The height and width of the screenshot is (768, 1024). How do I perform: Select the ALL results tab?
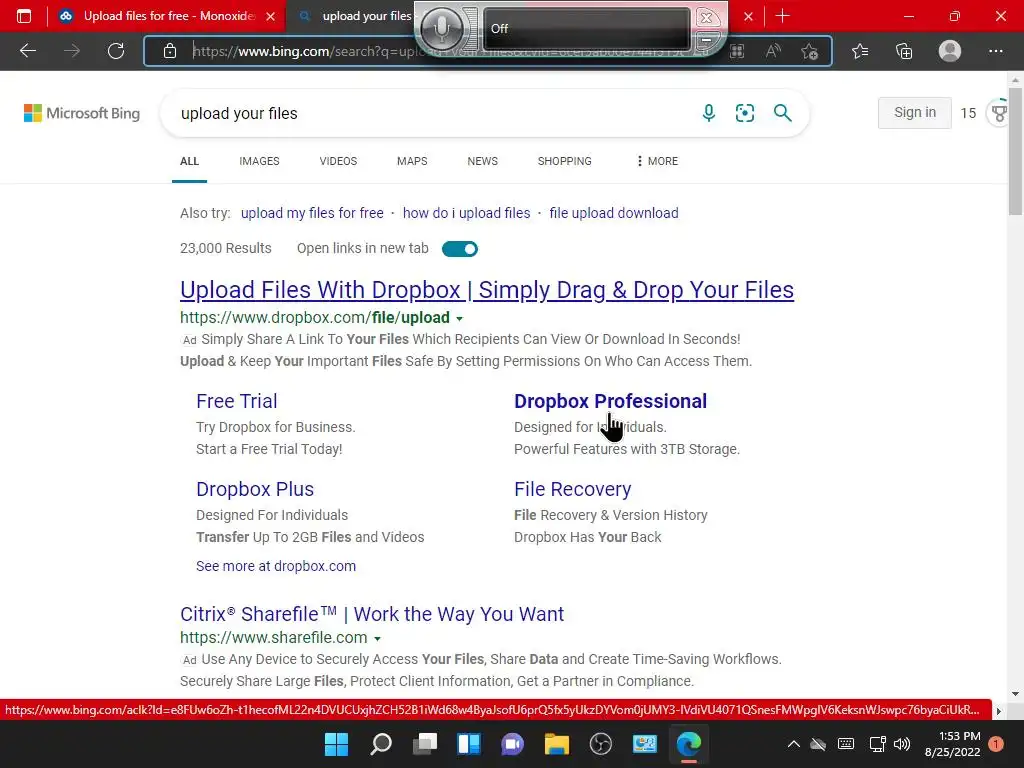[189, 161]
